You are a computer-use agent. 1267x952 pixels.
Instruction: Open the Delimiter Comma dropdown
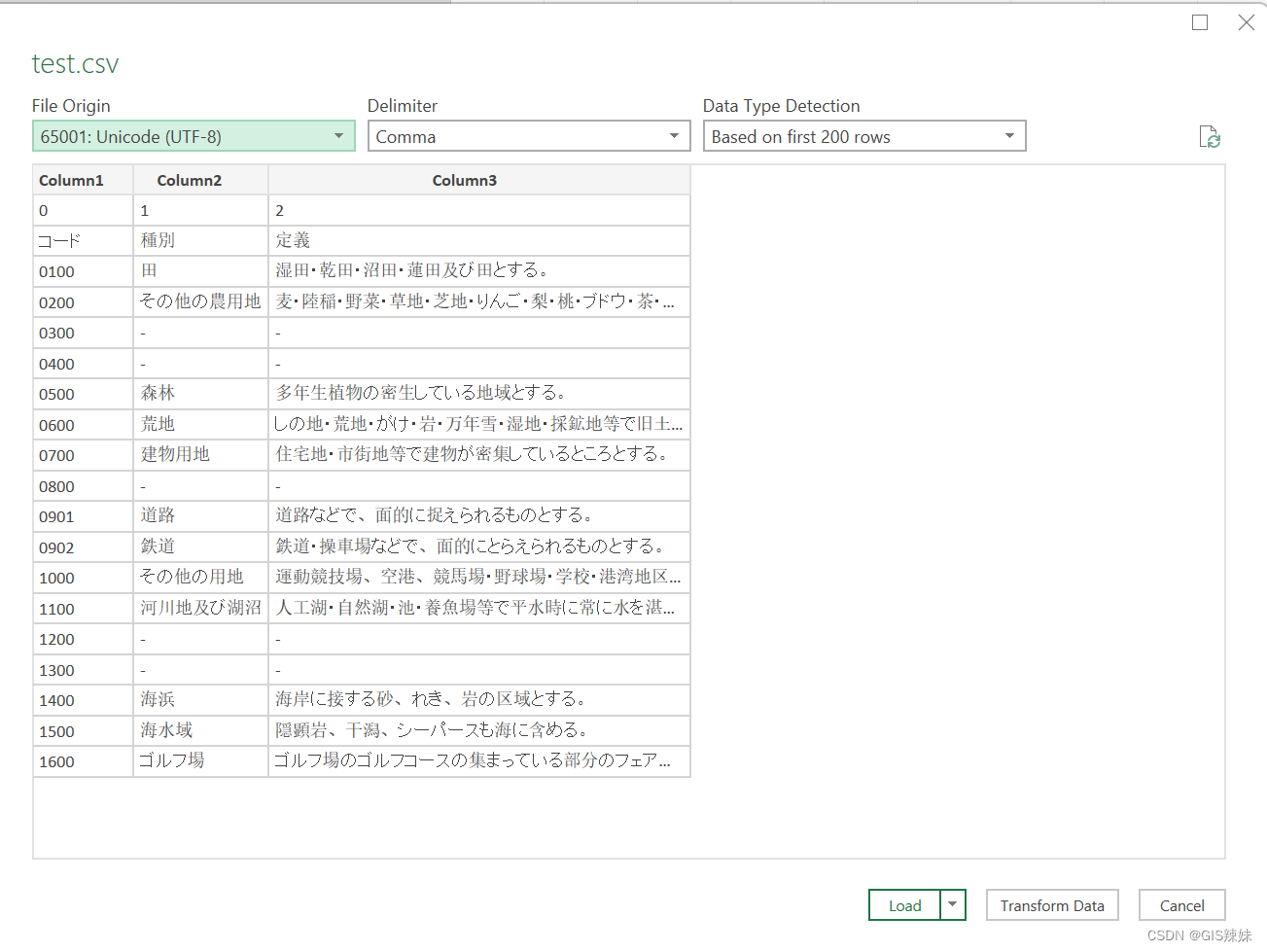529,136
